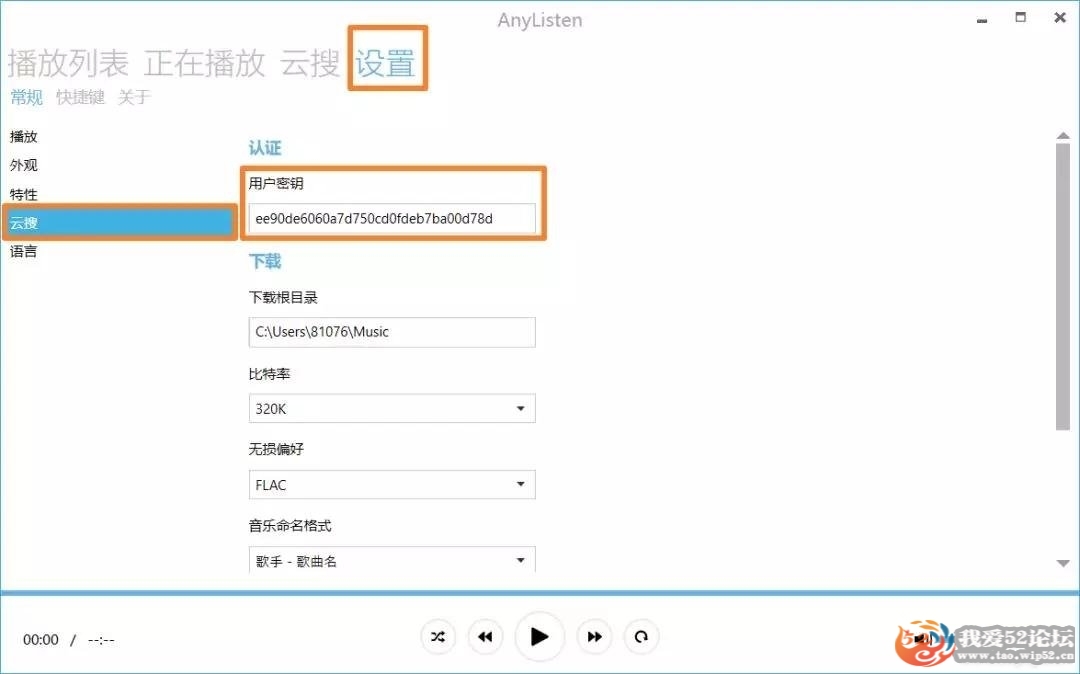The width and height of the screenshot is (1080, 674).
Task: Click the vertical scrollbar thumb
Action: point(1063,286)
